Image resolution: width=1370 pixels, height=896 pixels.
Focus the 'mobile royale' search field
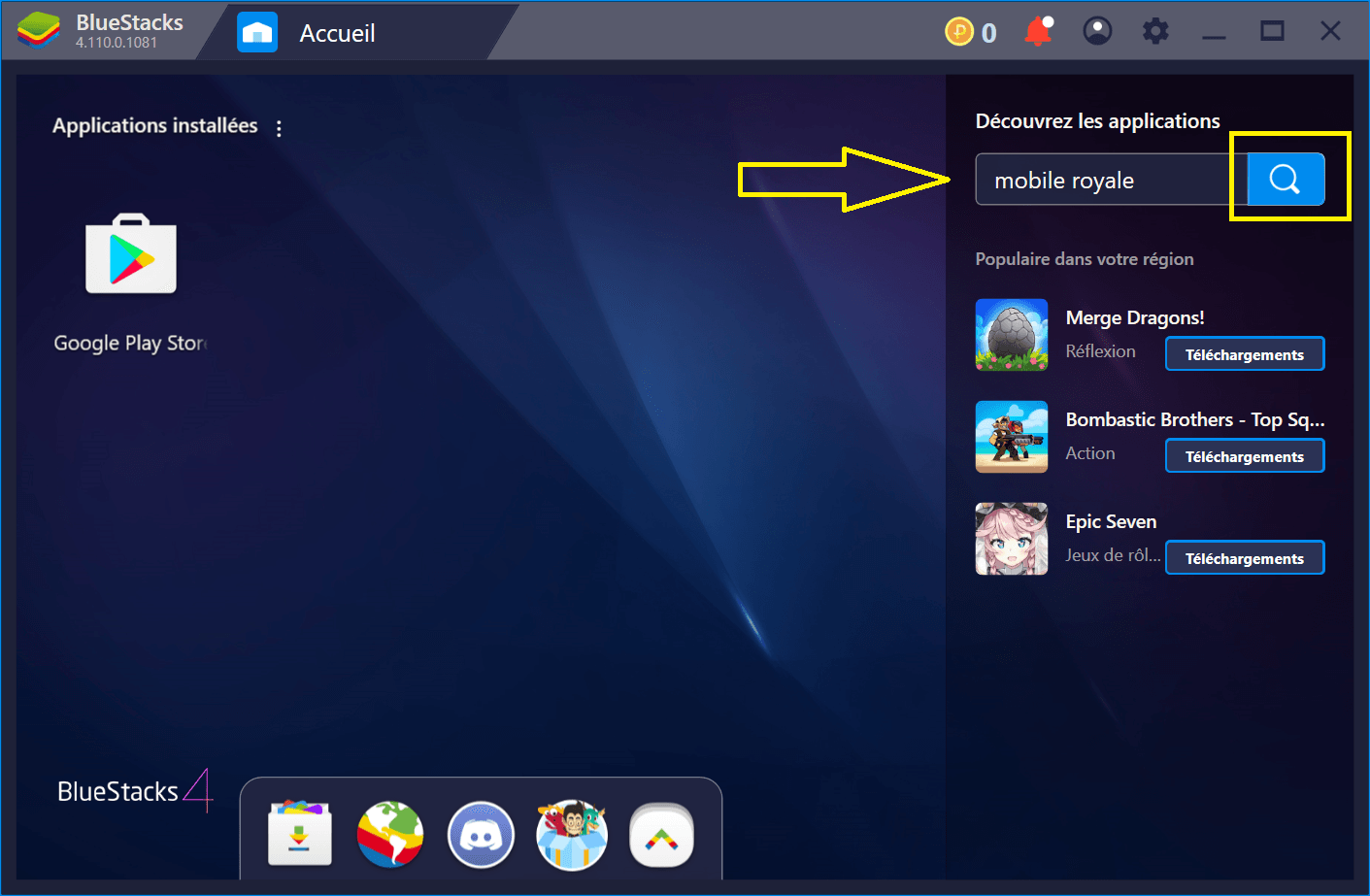(1112, 180)
